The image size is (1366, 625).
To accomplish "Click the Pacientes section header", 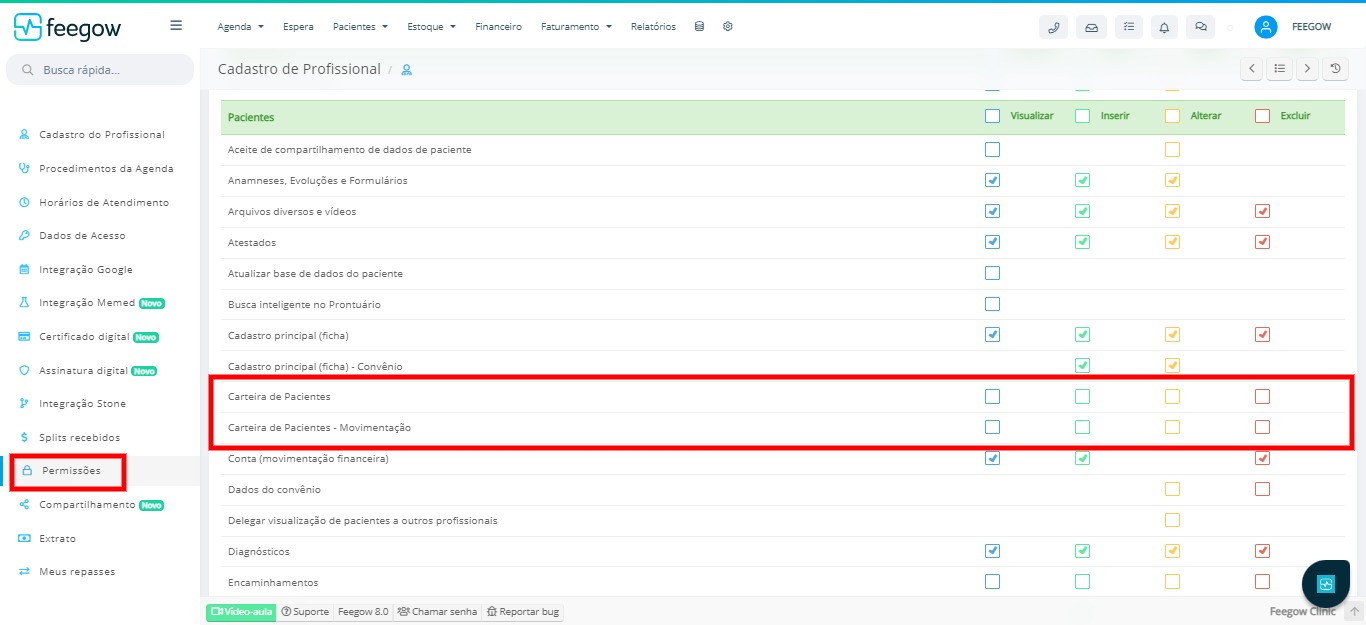I will click(x=251, y=117).
